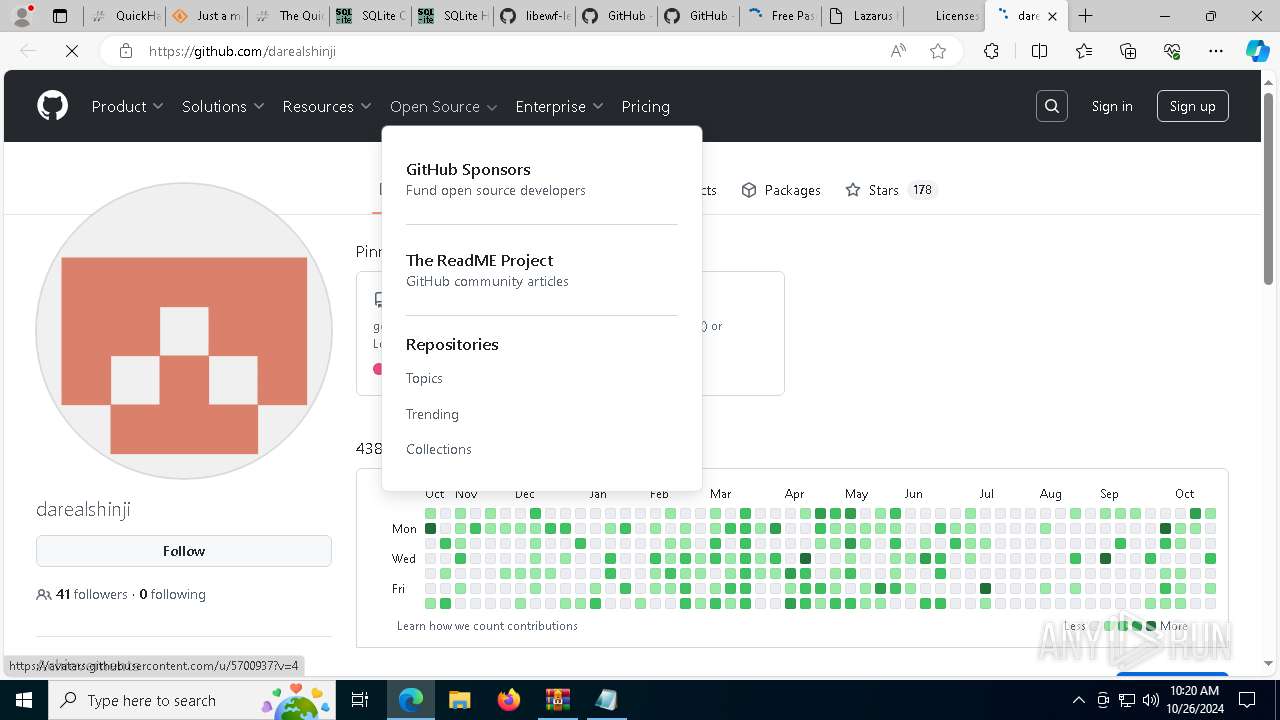Switch to the QuickHash browser tab

coord(123,16)
